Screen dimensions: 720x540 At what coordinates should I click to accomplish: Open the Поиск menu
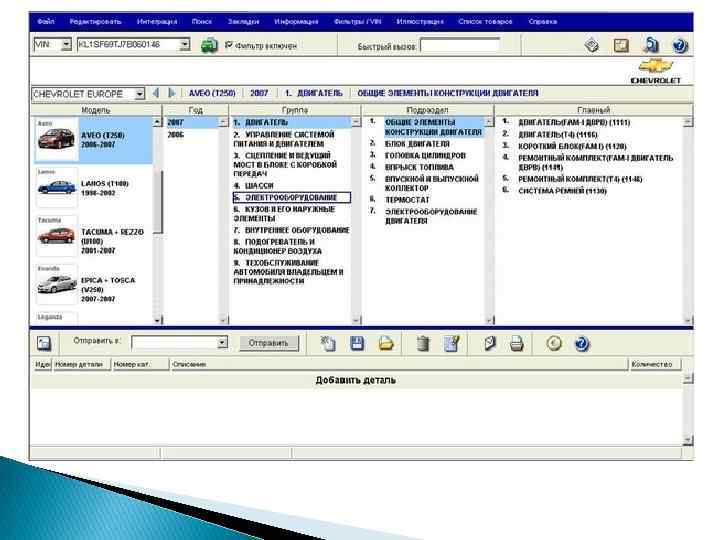pyautogui.click(x=202, y=22)
